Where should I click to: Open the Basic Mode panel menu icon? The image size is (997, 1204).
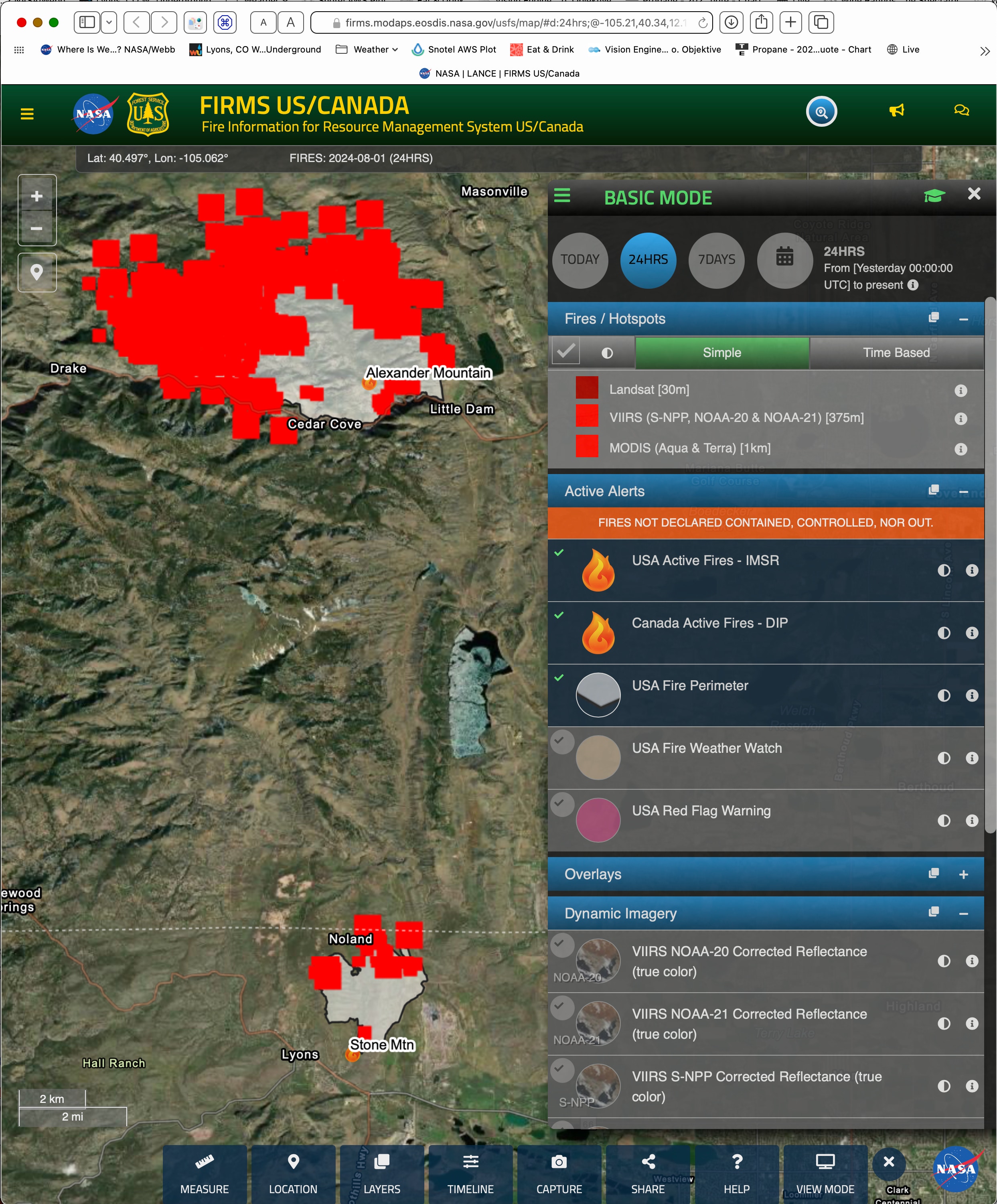point(562,196)
